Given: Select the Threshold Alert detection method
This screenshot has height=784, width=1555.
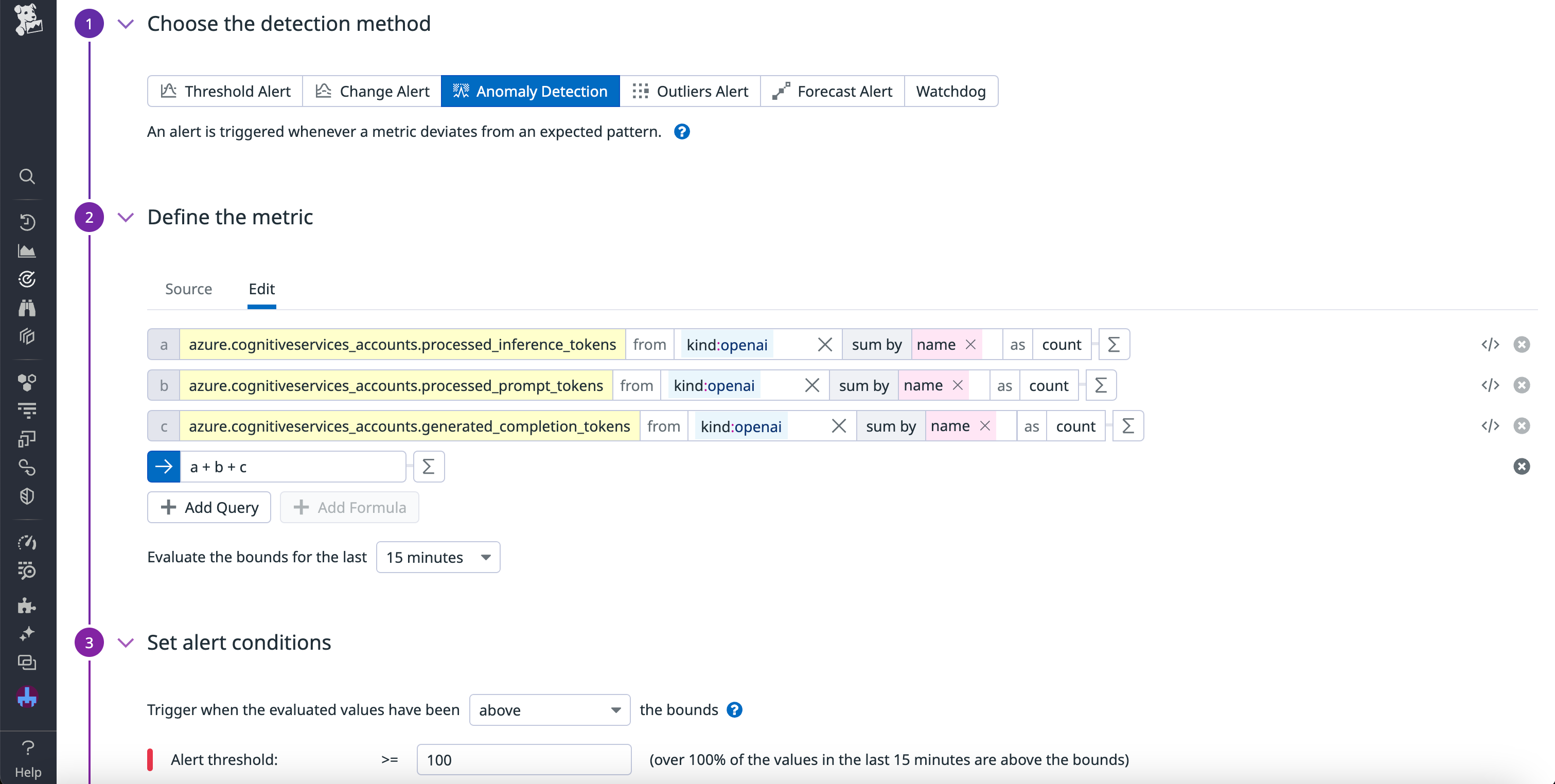Looking at the screenshot, I should point(224,91).
